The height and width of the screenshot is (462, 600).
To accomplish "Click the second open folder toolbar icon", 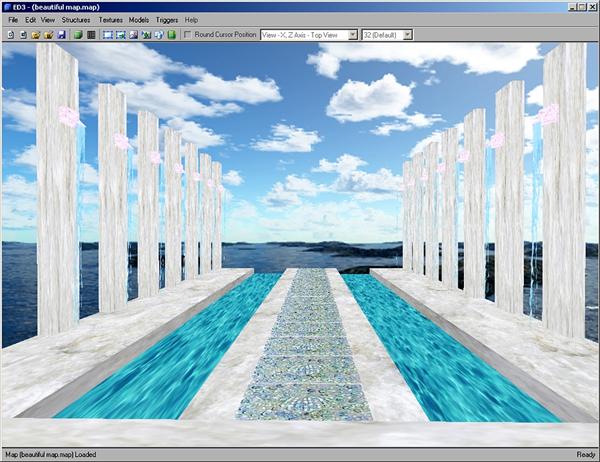I will [48, 34].
